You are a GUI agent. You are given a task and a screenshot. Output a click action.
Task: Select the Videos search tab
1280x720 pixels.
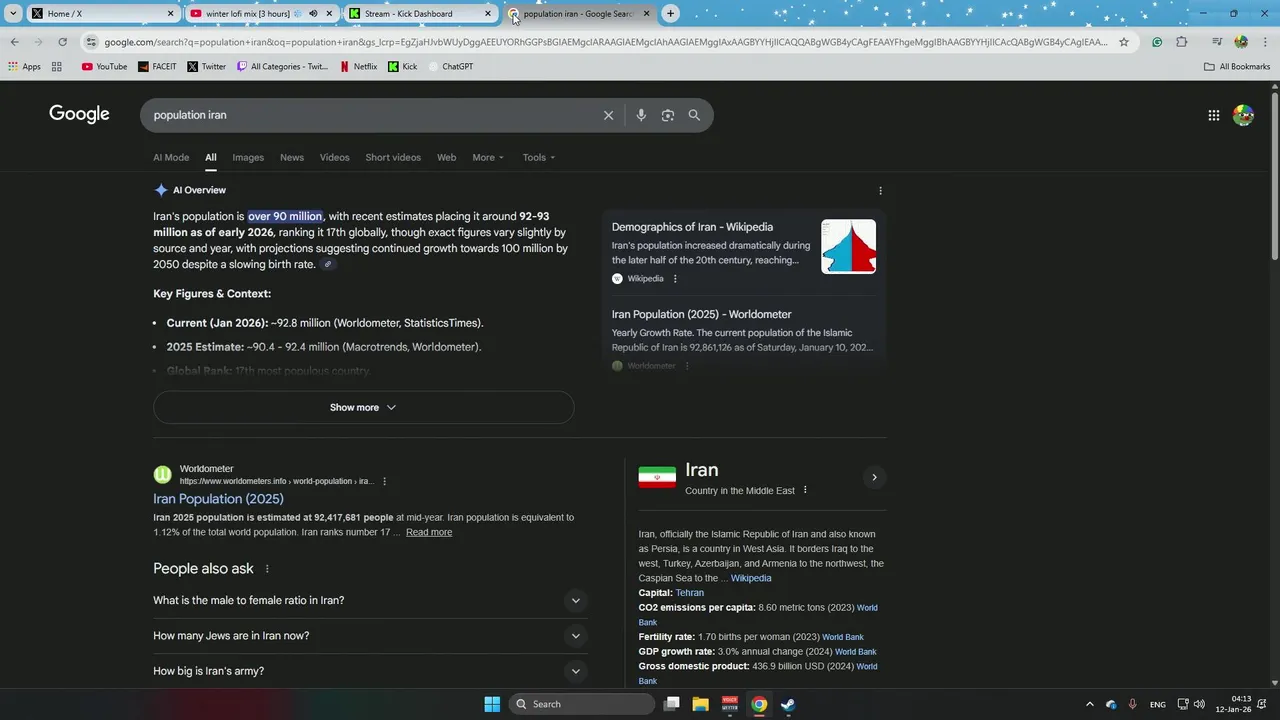coord(335,157)
